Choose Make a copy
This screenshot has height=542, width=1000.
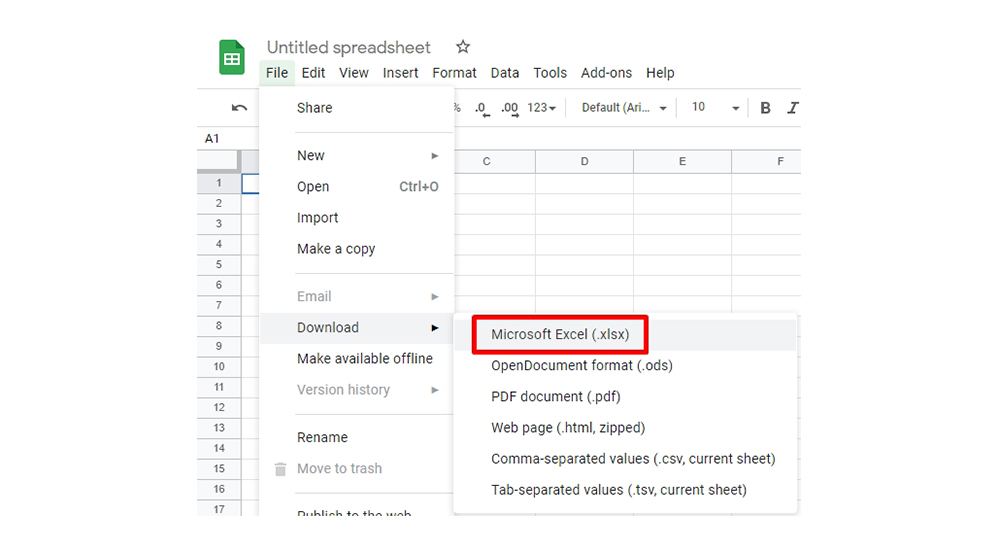point(357,249)
